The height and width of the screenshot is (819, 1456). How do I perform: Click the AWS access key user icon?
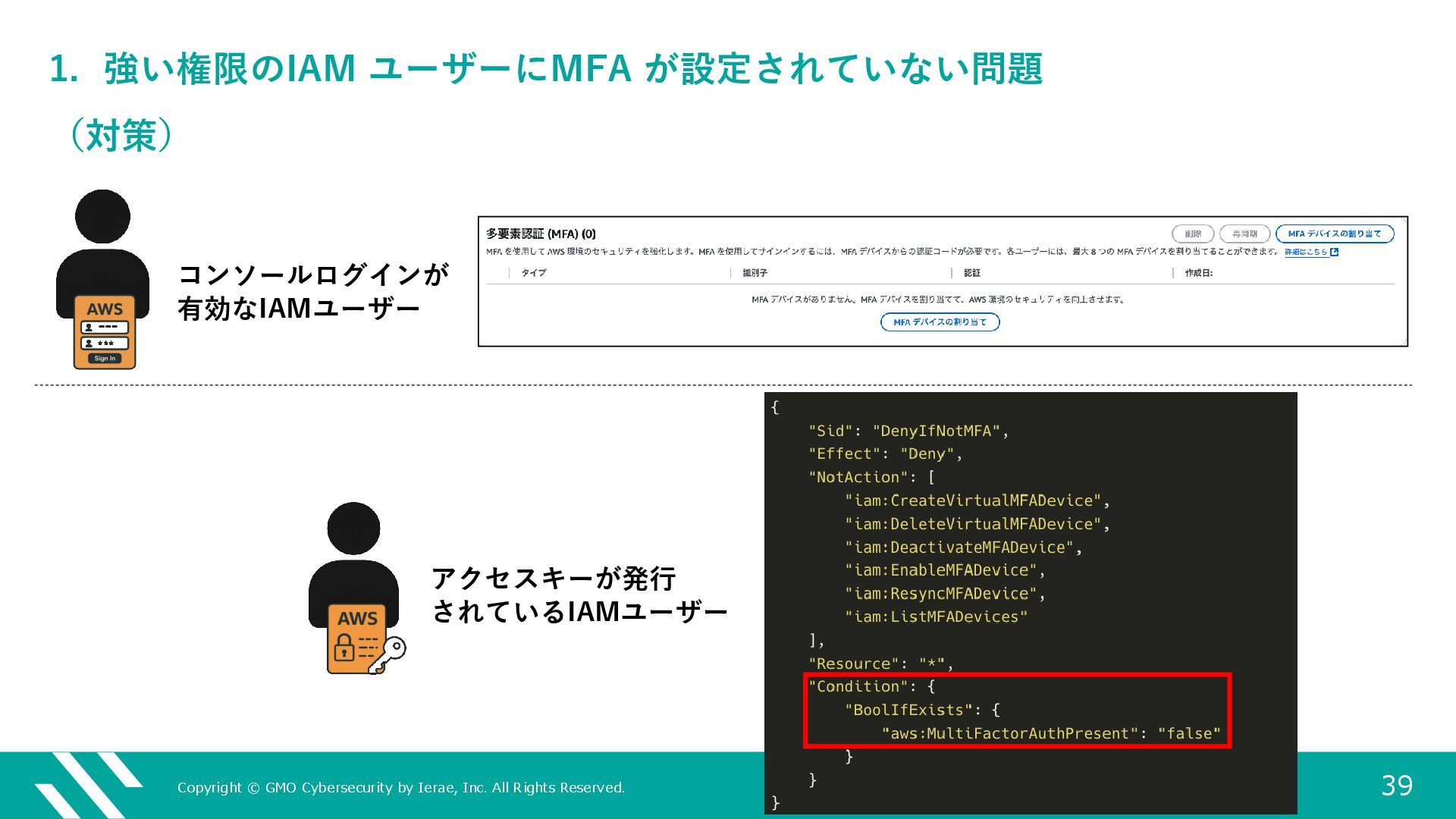click(353, 587)
